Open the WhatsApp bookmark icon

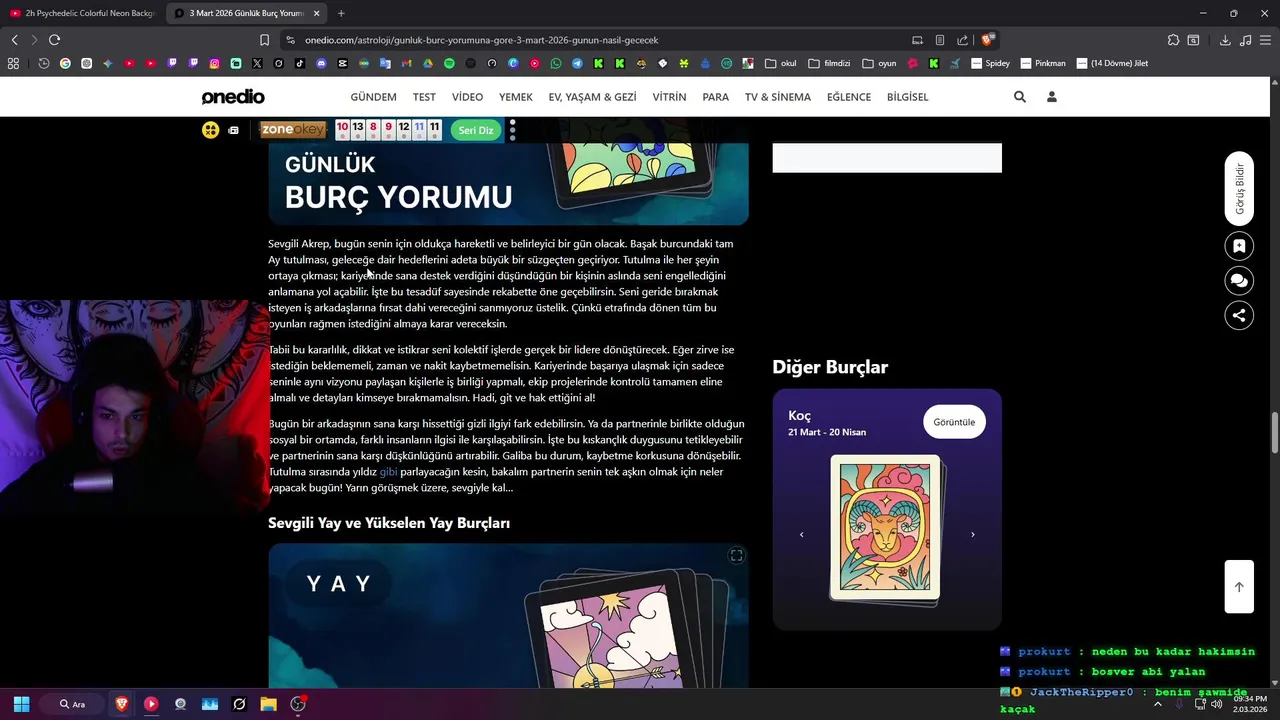point(556,63)
